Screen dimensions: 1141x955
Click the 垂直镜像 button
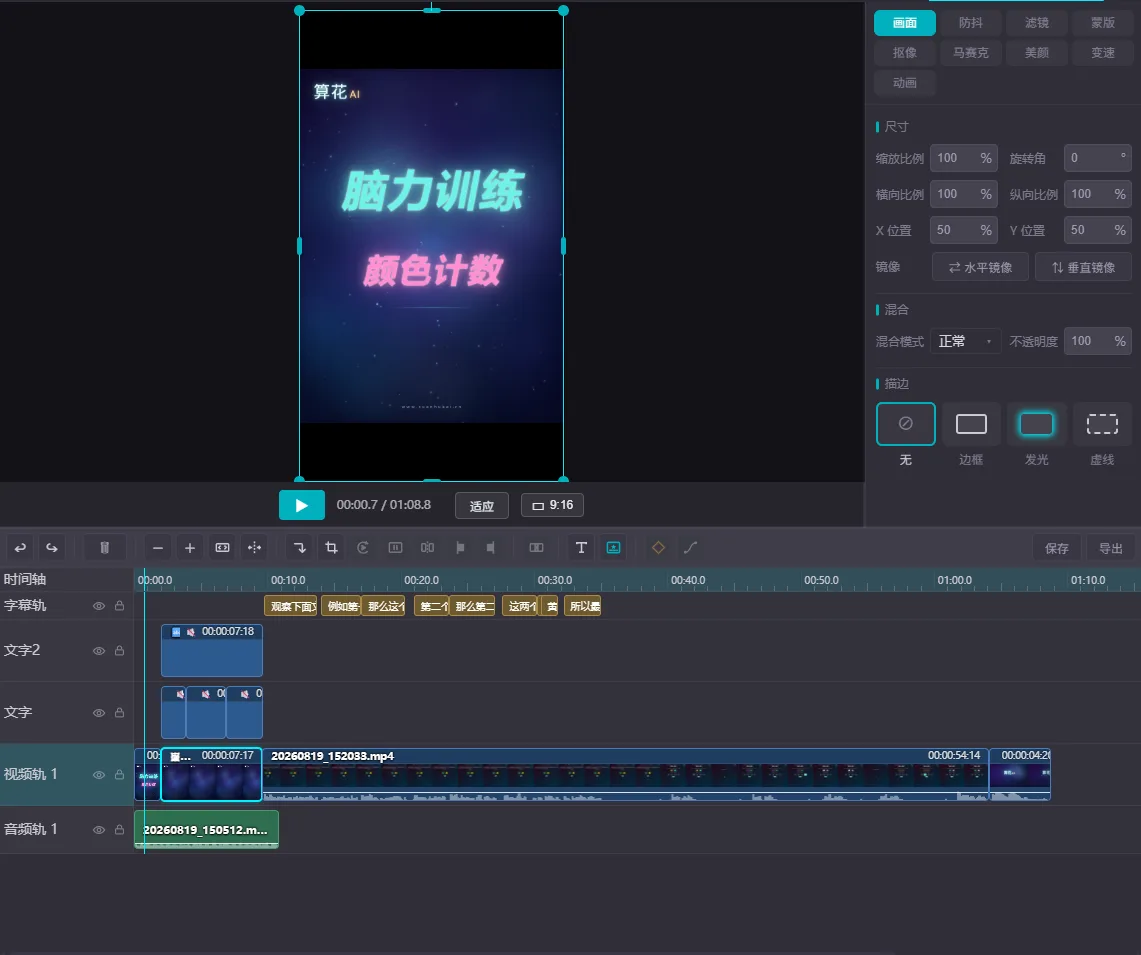(1084, 267)
